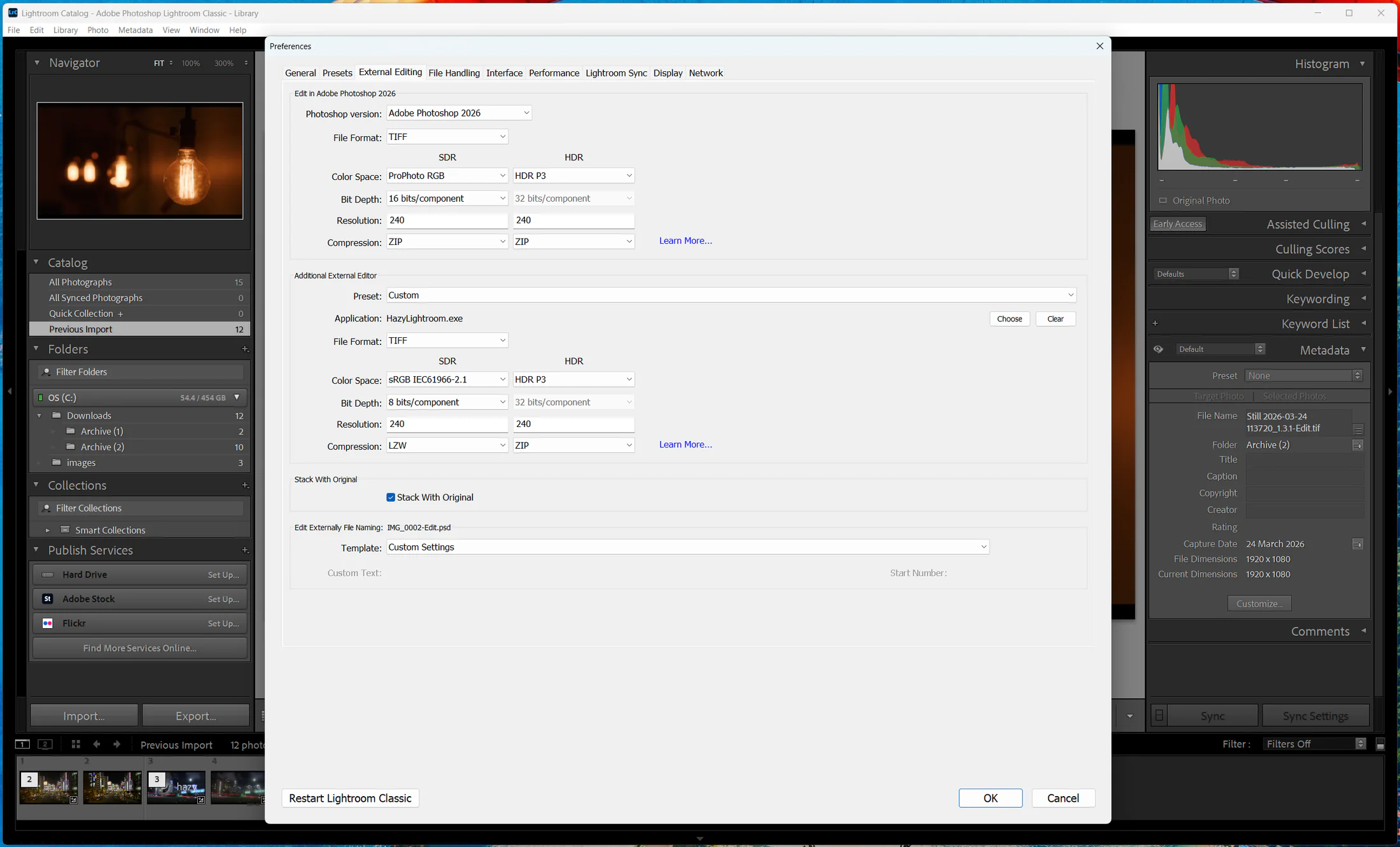Go forward with the right arrow icon
1400x847 pixels.
pos(116,744)
